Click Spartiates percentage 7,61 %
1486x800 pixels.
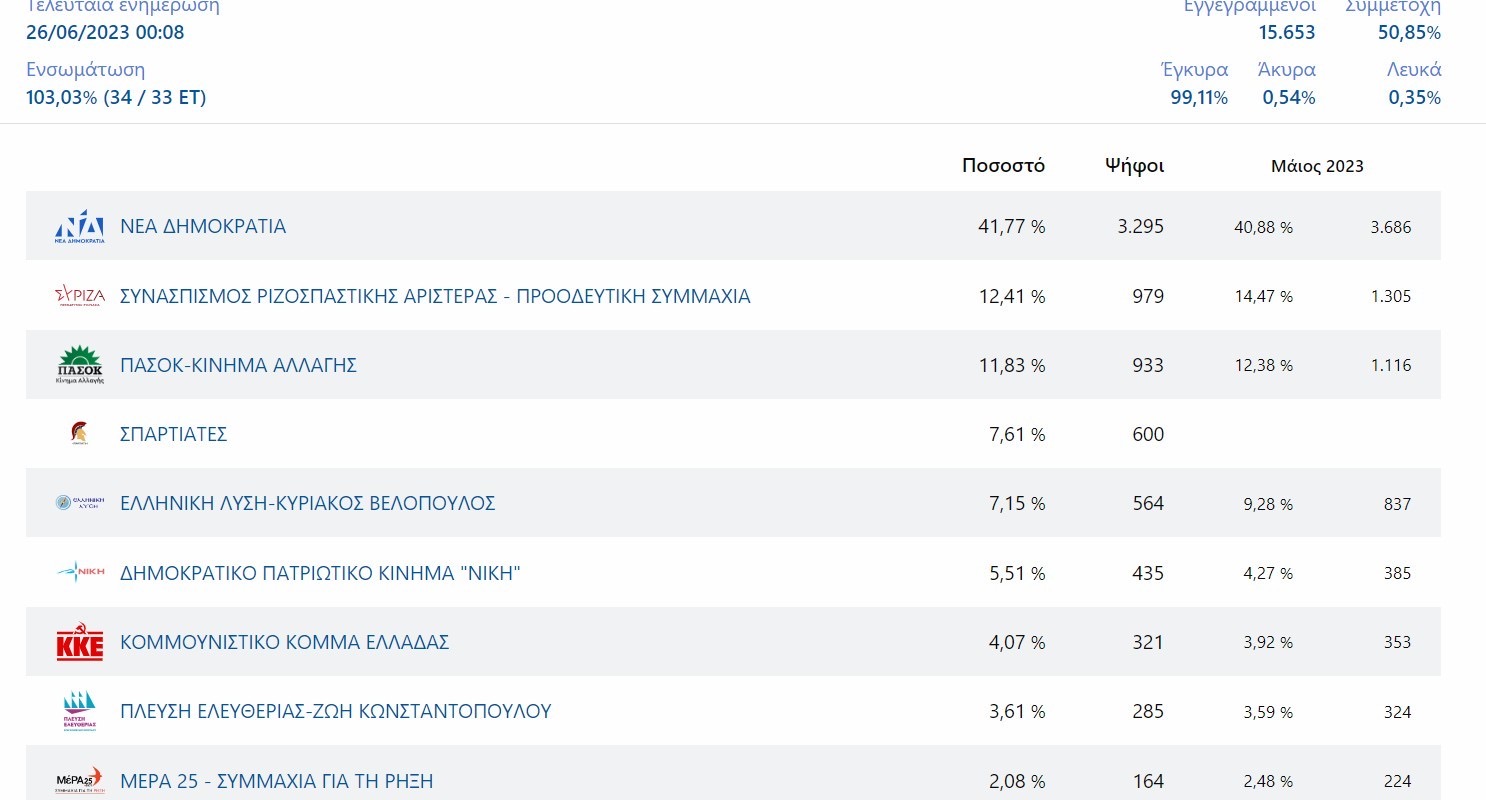pyautogui.click(x=1016, y=434)
